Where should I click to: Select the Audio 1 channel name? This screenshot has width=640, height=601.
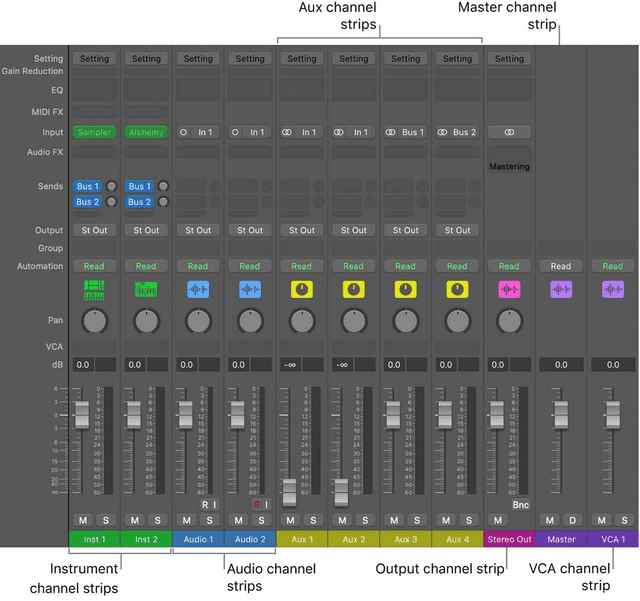pos(198,539)
